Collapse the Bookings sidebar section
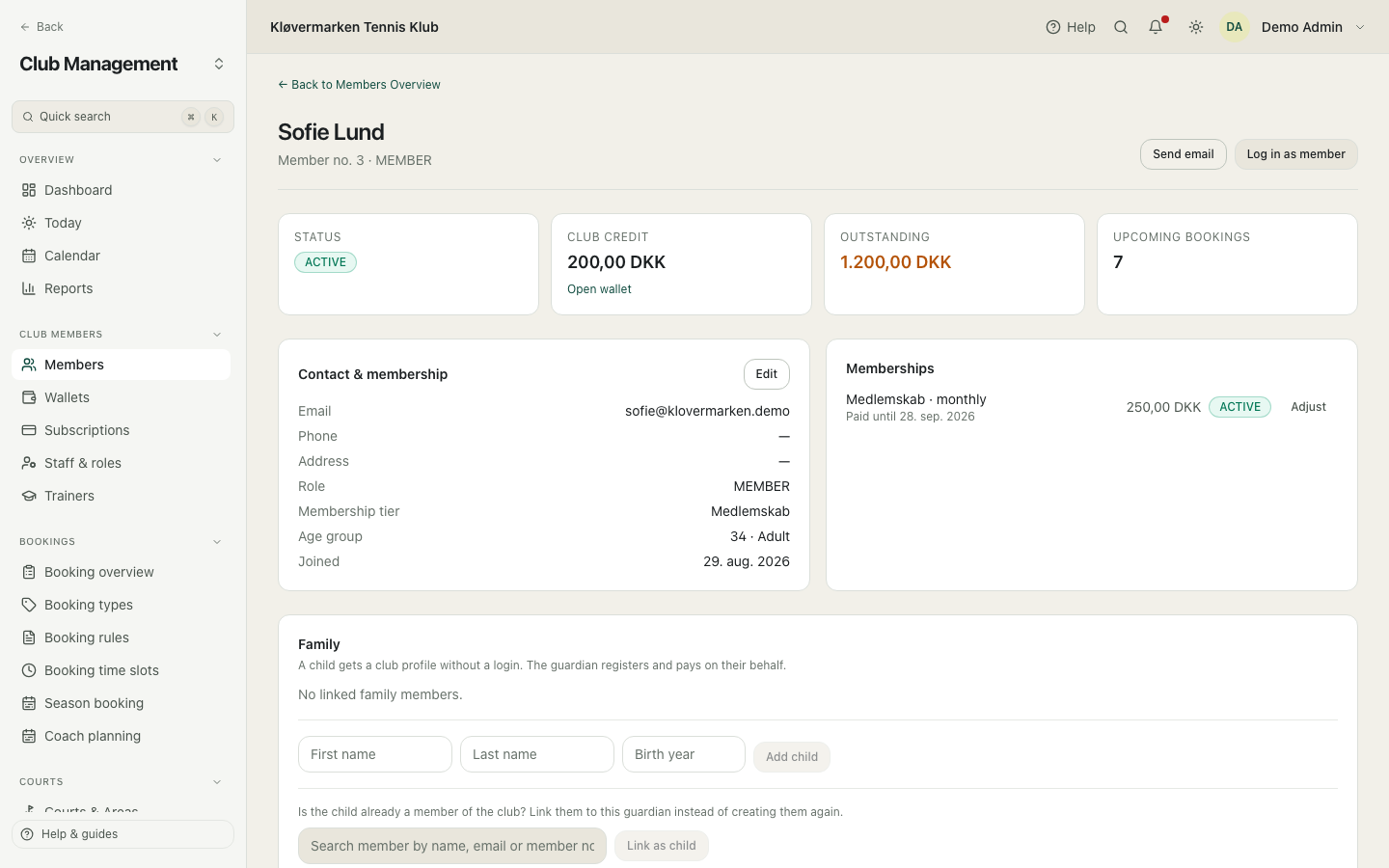 click(x=217, y=542)
